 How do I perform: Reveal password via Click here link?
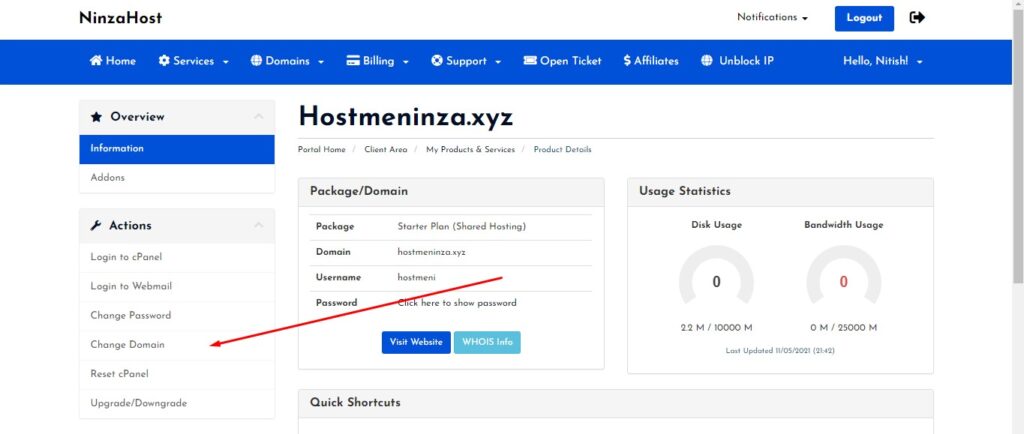[457, 303]
